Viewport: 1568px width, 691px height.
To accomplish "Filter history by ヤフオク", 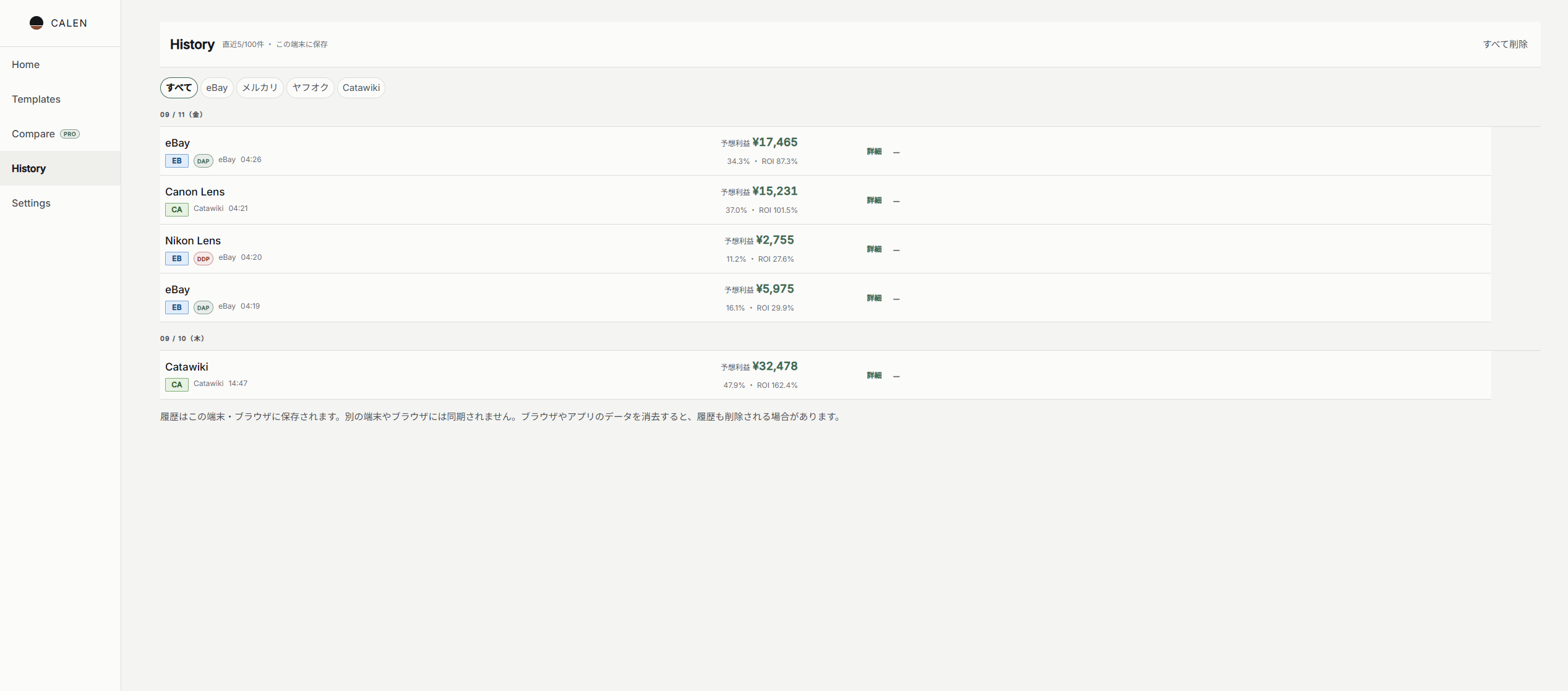I will pyautogui.click(x=311, y=88).
